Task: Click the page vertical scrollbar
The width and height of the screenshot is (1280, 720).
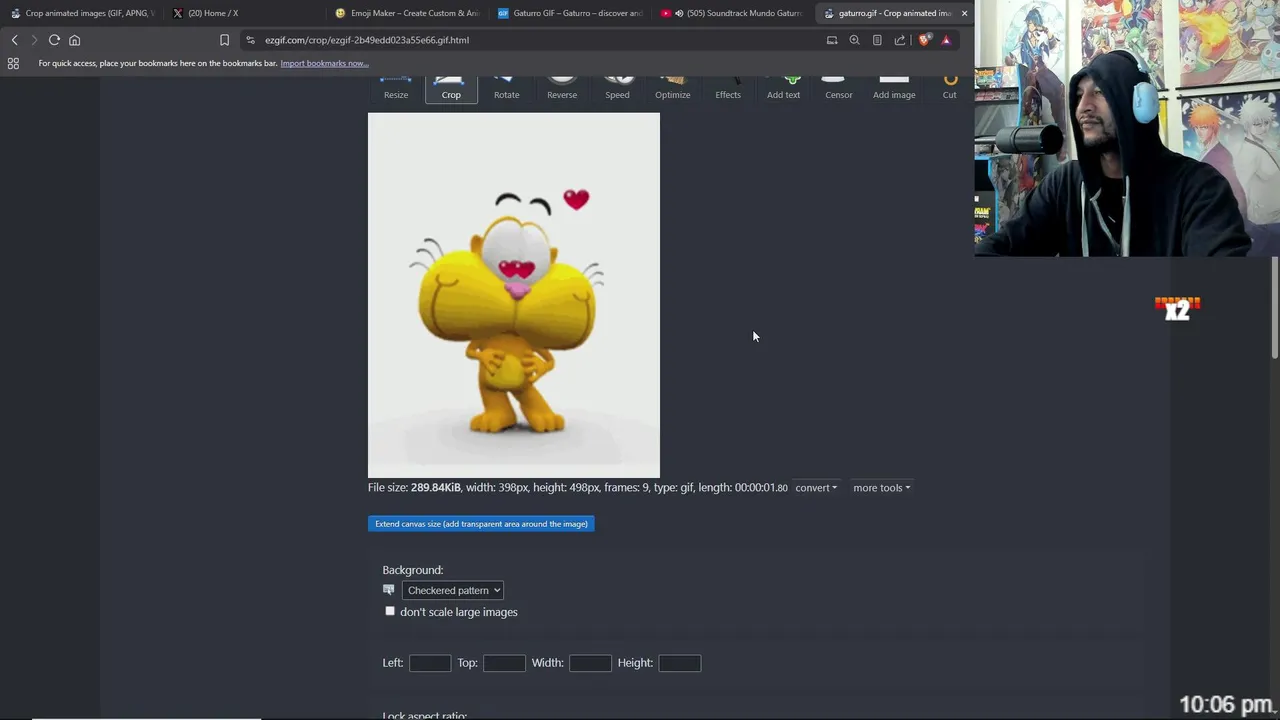Action: pos(1275,307)
